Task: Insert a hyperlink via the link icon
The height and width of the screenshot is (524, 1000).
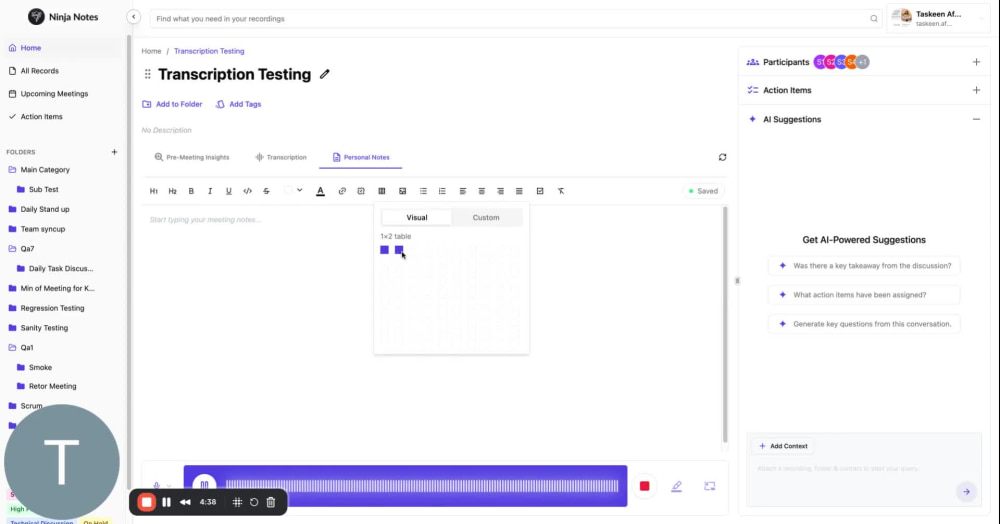Action: point(342,191)
